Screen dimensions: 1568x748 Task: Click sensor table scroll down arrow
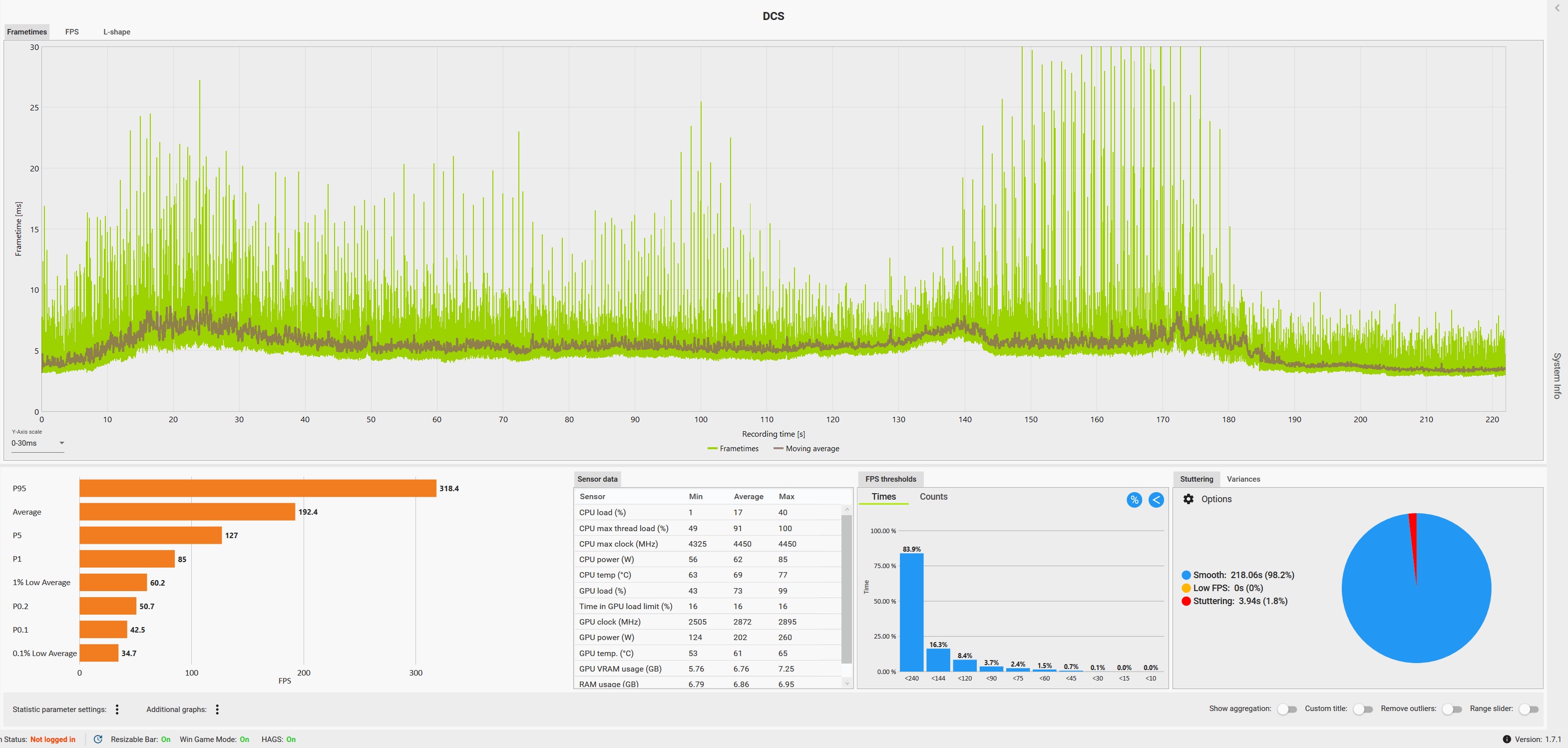pos(847,684)
